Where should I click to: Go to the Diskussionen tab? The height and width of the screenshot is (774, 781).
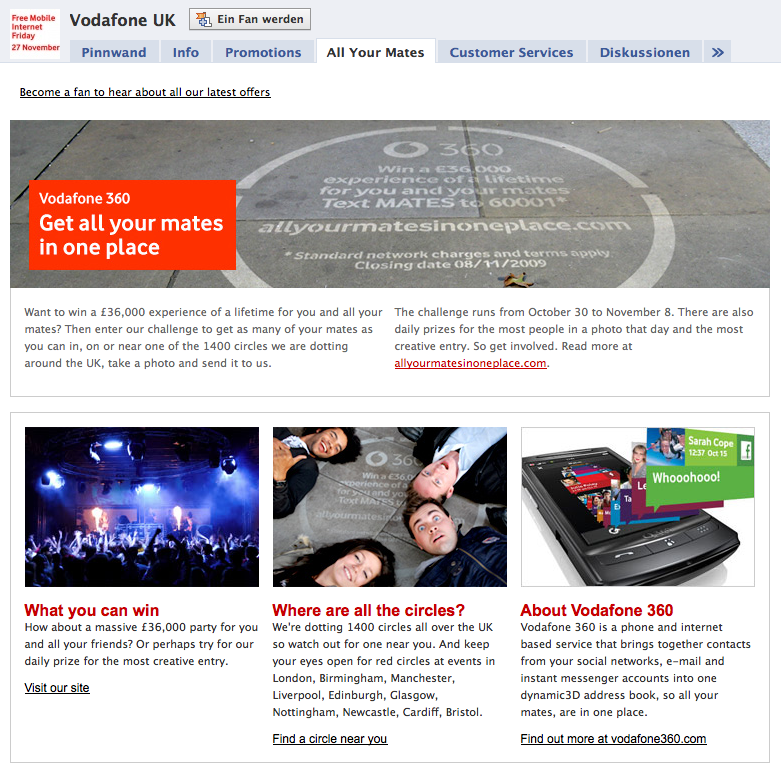point(645,52)
